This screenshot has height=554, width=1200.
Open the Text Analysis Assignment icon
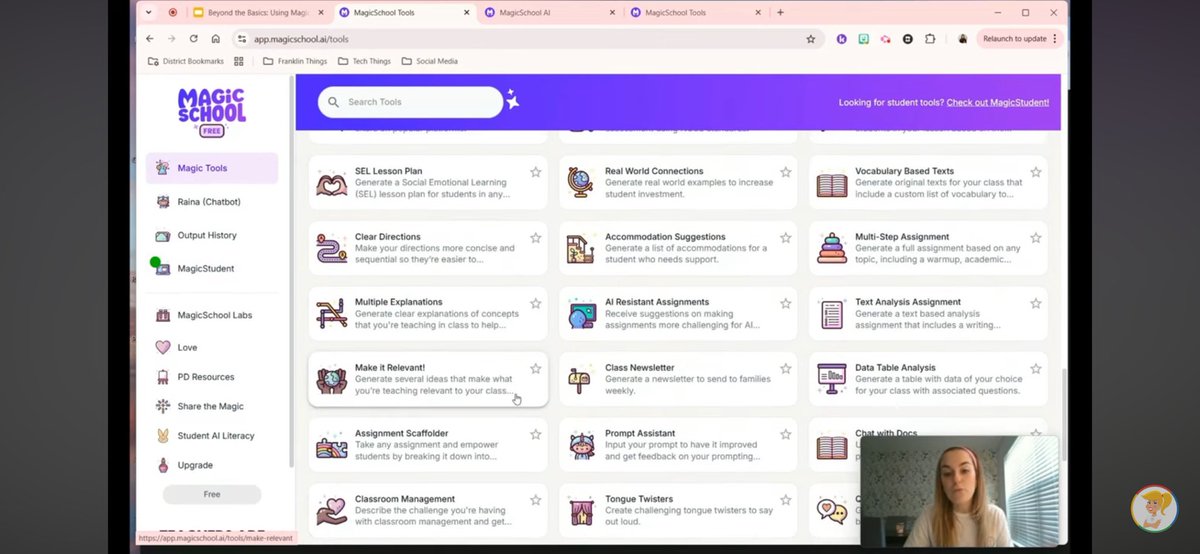[x=832, y=315]
